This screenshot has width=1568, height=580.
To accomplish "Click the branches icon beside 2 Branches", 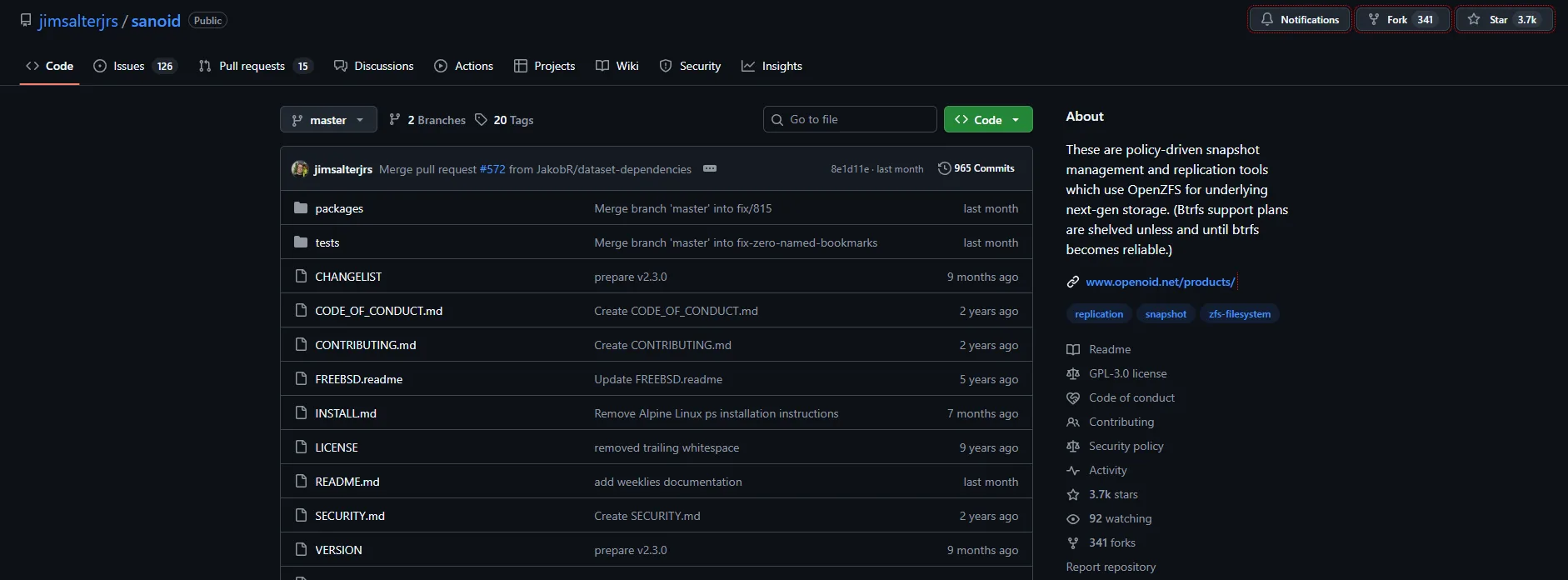I will 395,120.
